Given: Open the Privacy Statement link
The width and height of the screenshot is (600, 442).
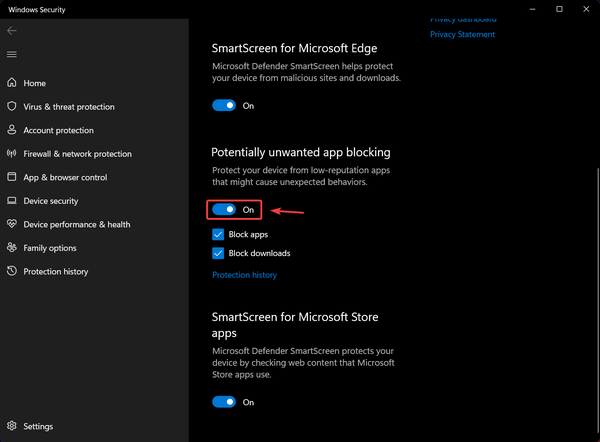Looking at the screenshot, I should pos(462,34).
